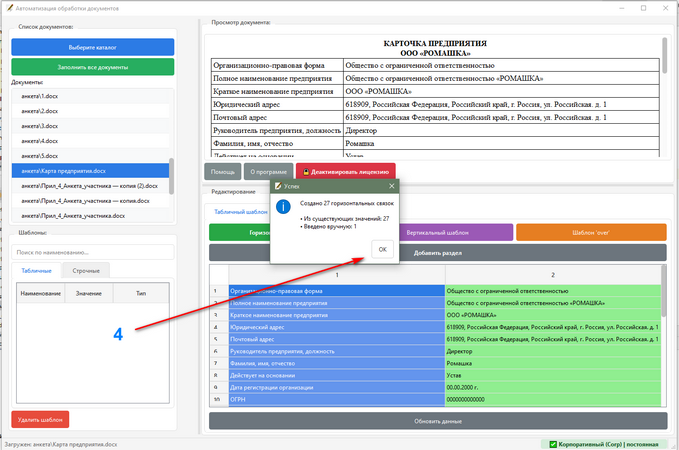Screen dimensions: 679x450
Task: Click row header 6 in the editing table
Action: coord(219,351)
